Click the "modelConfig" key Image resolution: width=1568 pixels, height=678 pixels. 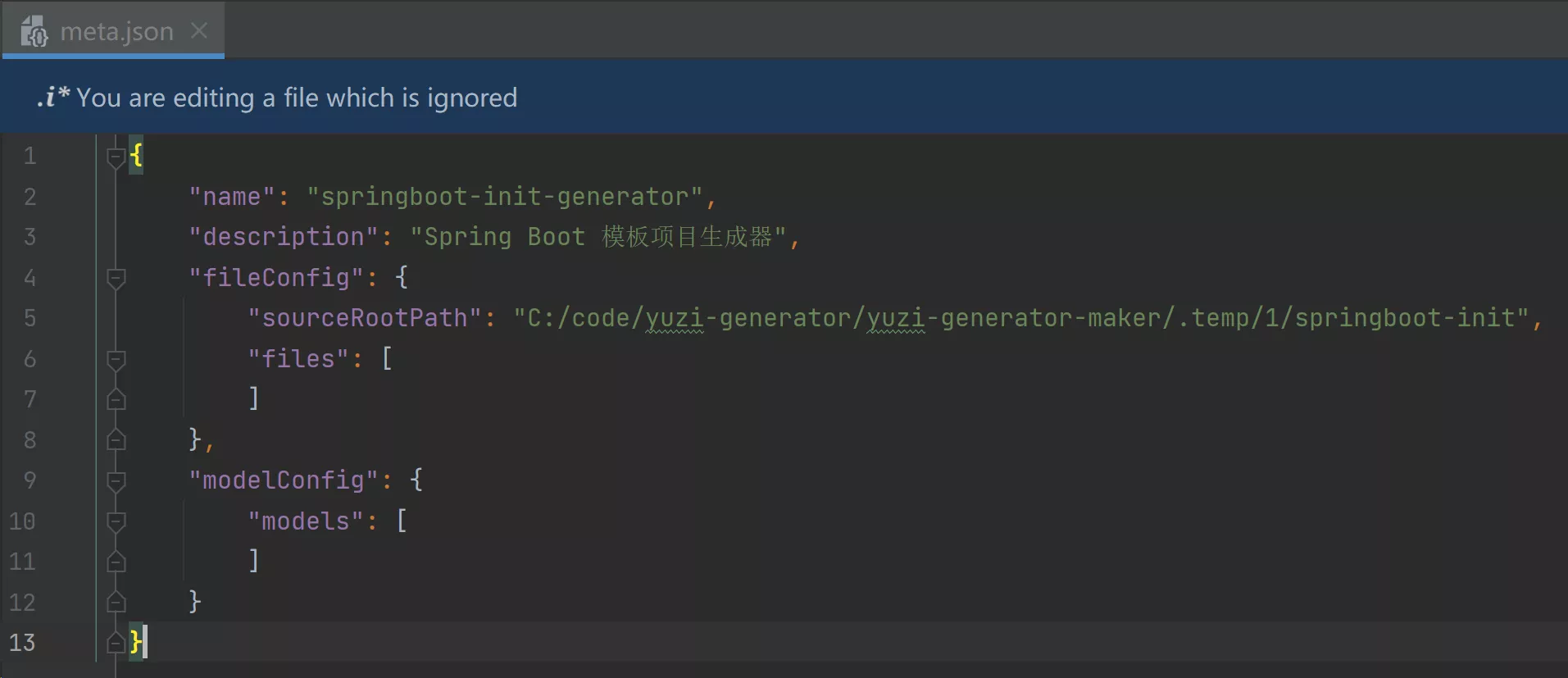[x=284, y=480]
